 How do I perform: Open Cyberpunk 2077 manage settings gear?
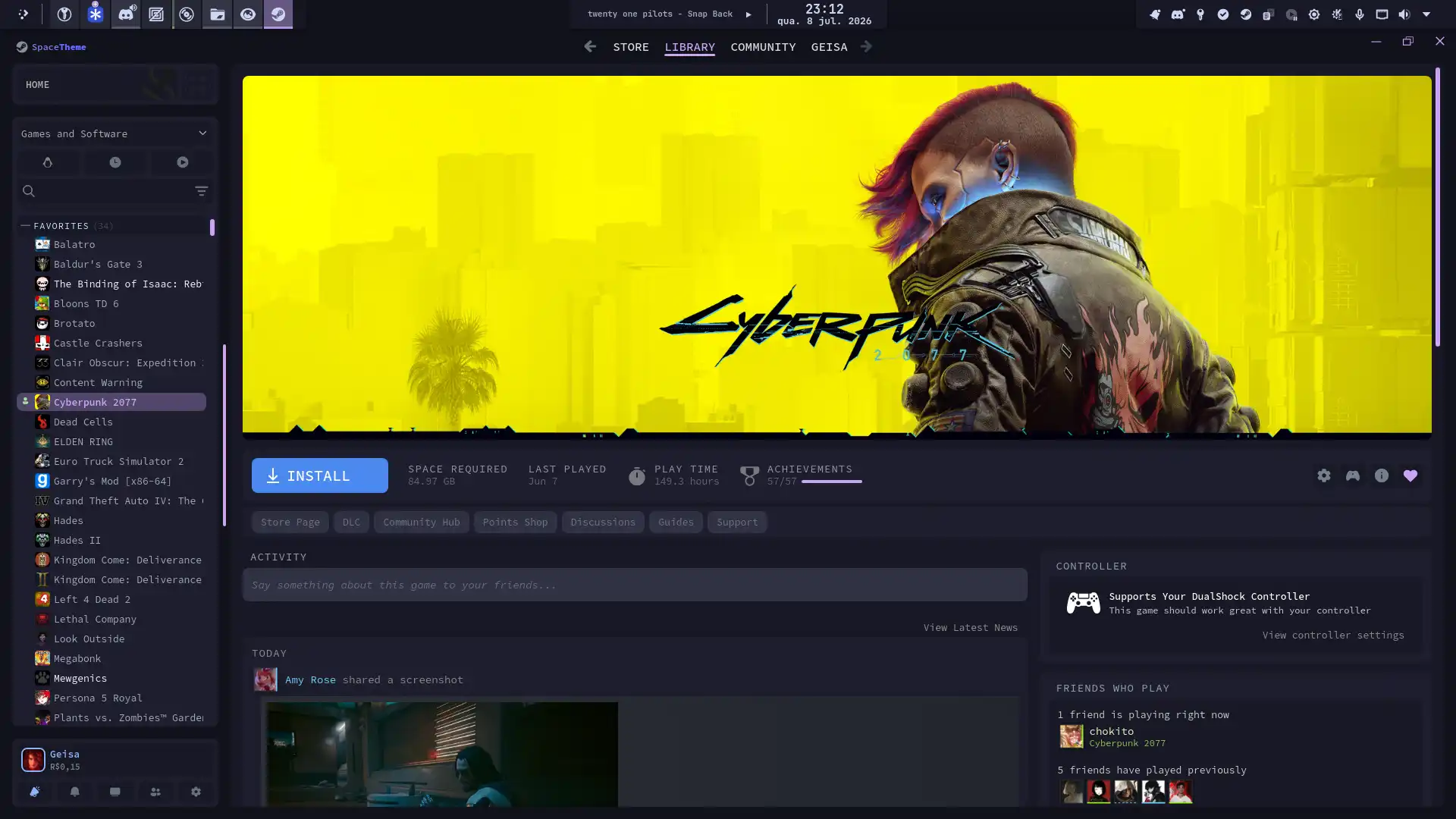[x=1324, y=475]
